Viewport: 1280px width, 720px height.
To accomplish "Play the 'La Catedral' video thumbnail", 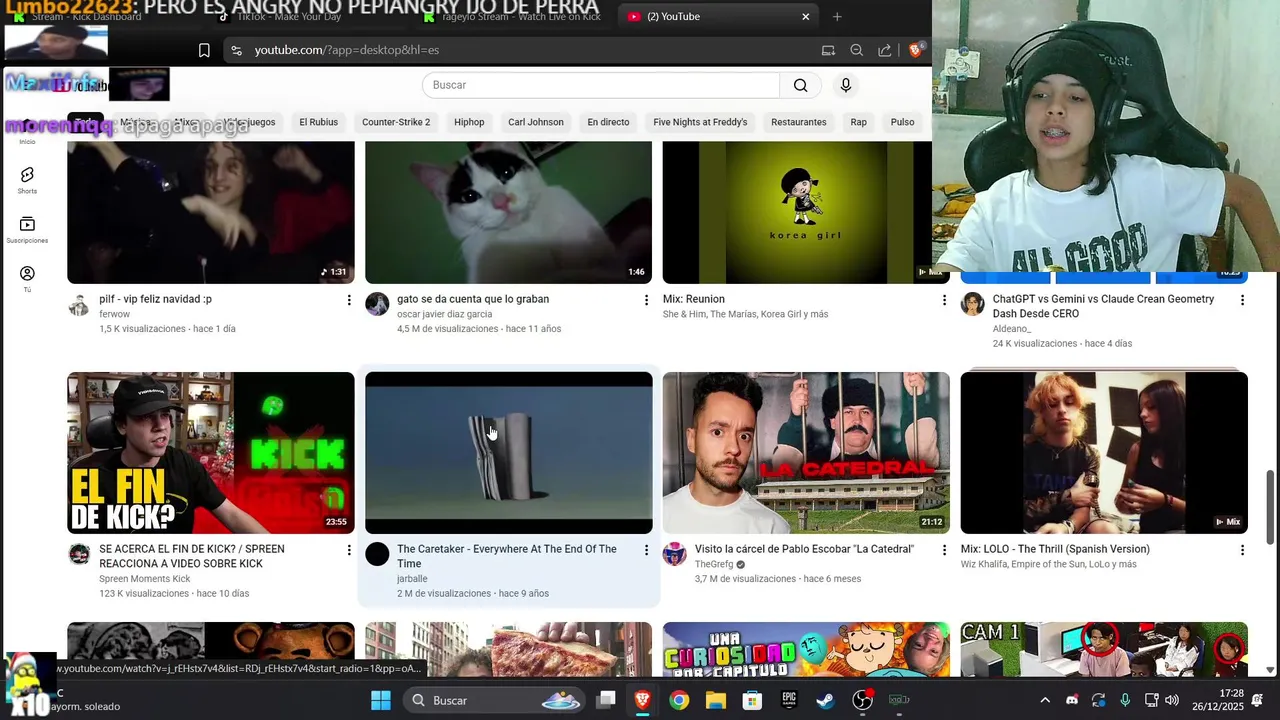I will tap(806, 453).
